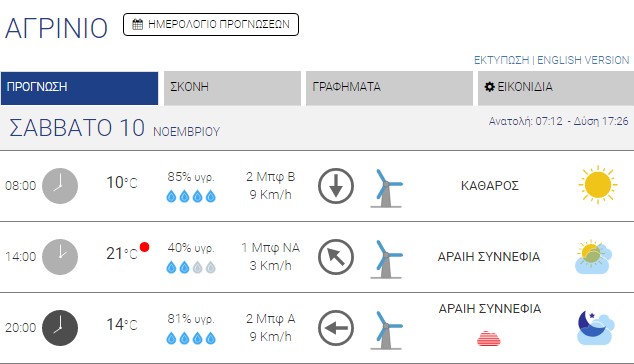Image resolution: width=634 pixels, height=364 pixels.
Task: Open the ΗΜΕΡΟΛΟΓΙΟ ΠΡΟΓΝΩΣΕΩΝ calendar button
Action: [211, 24]
